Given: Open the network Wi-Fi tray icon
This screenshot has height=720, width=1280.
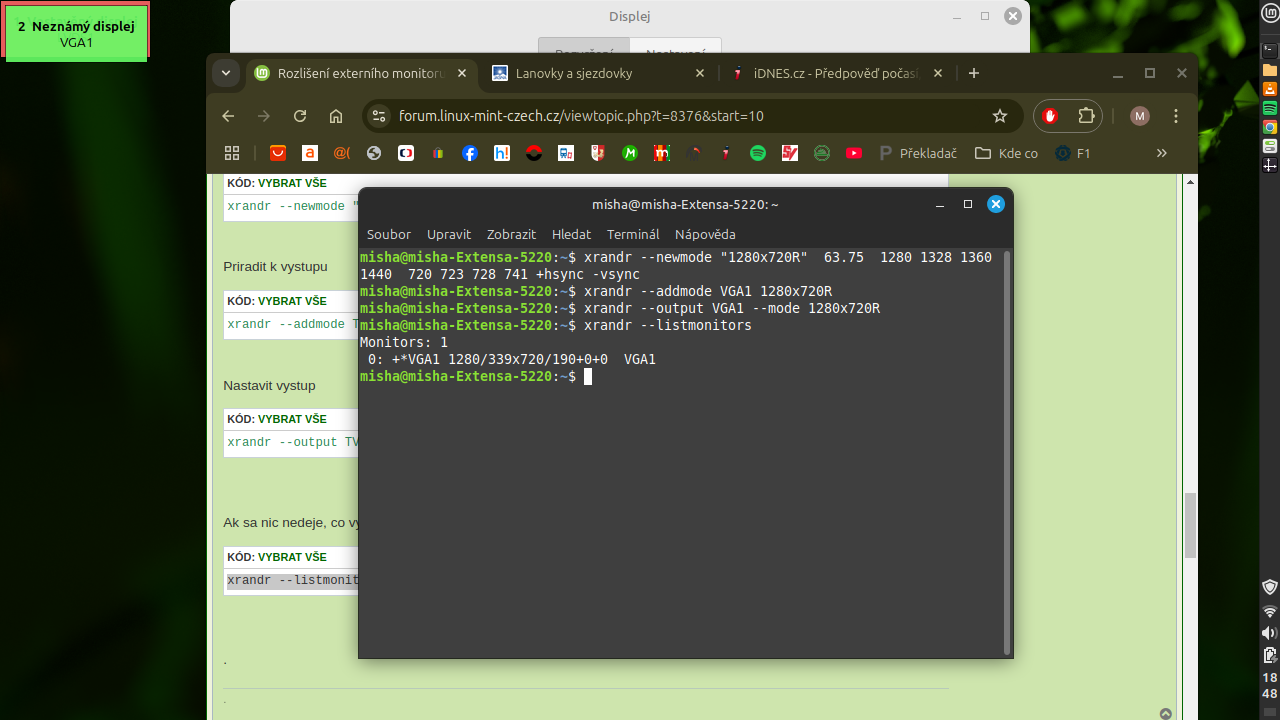Looking at the screenshot, I should 1270,610.
